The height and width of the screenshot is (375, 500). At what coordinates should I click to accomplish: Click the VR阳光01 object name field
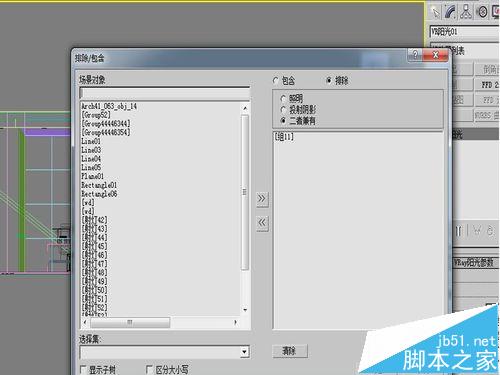click(464, 32)
